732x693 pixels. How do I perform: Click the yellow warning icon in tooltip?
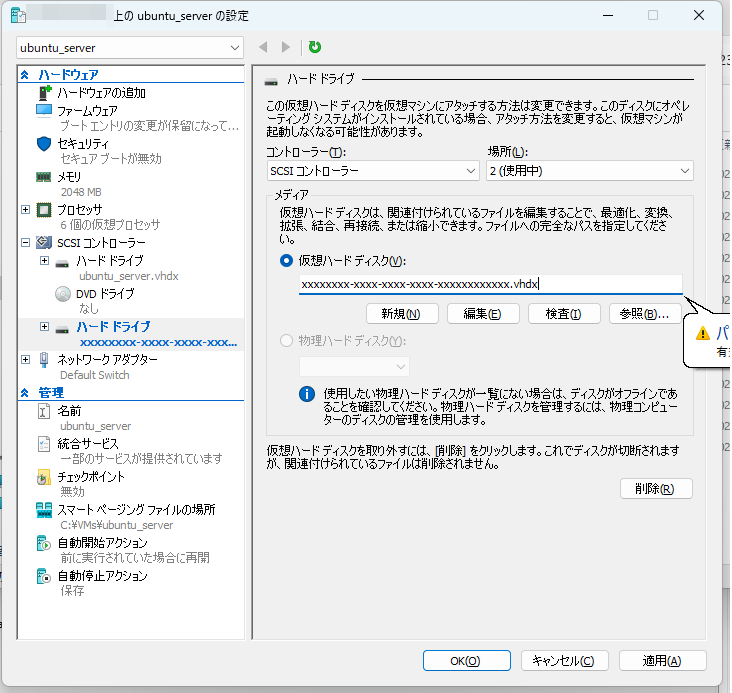coord(703,333)
